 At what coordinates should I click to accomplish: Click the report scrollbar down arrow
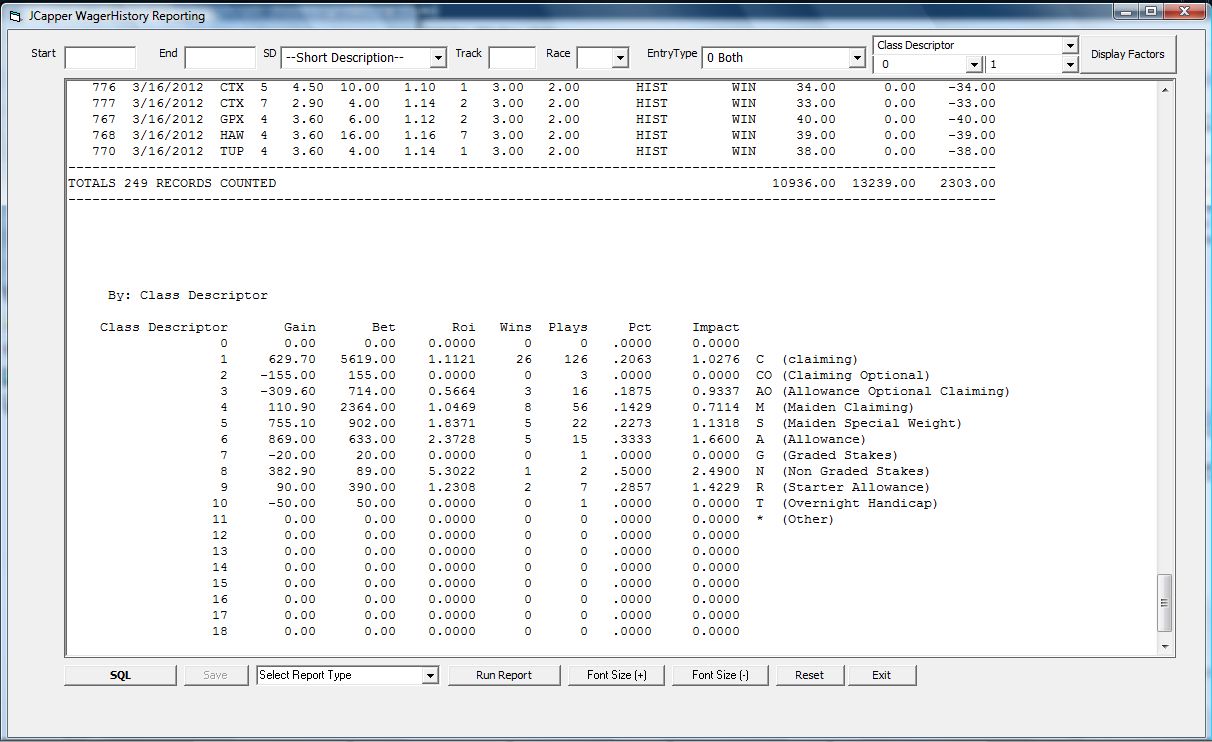click(1164, 647)
